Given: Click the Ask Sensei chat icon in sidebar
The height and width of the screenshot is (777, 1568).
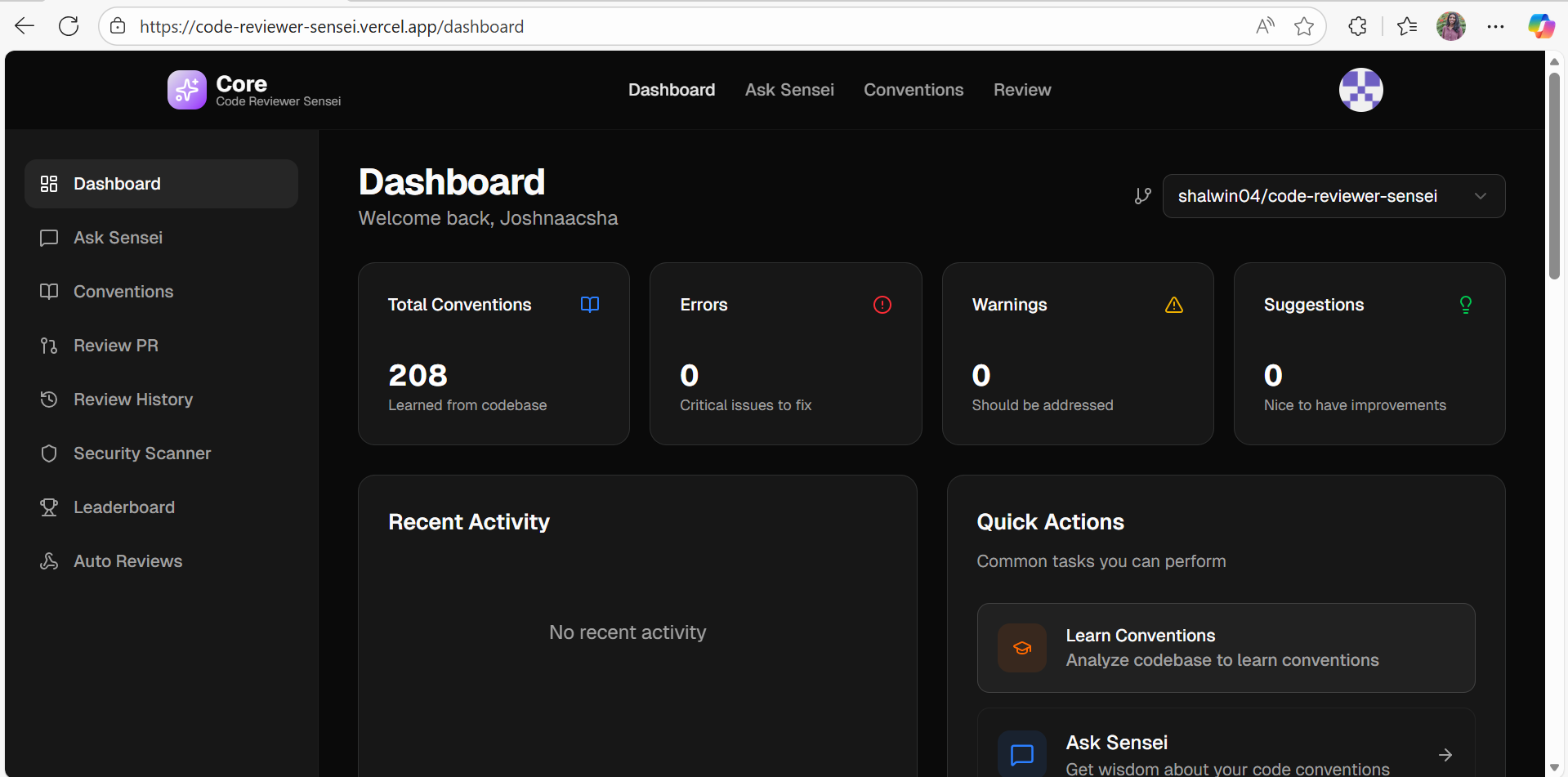Looking at the screenshot, I should 49,238.
